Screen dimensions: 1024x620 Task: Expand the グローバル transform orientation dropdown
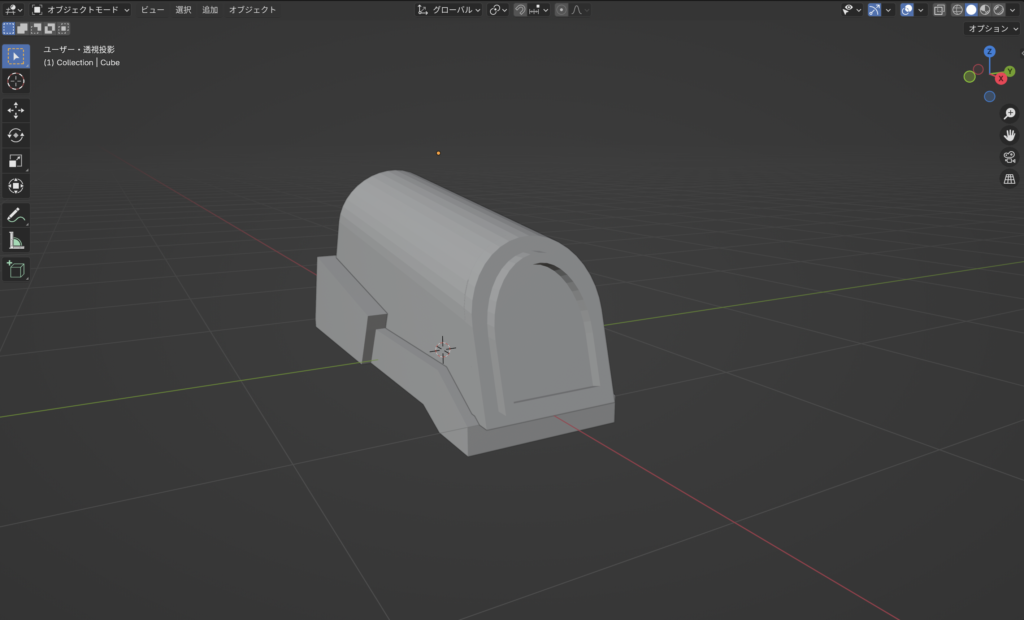(x=450, y=10)
